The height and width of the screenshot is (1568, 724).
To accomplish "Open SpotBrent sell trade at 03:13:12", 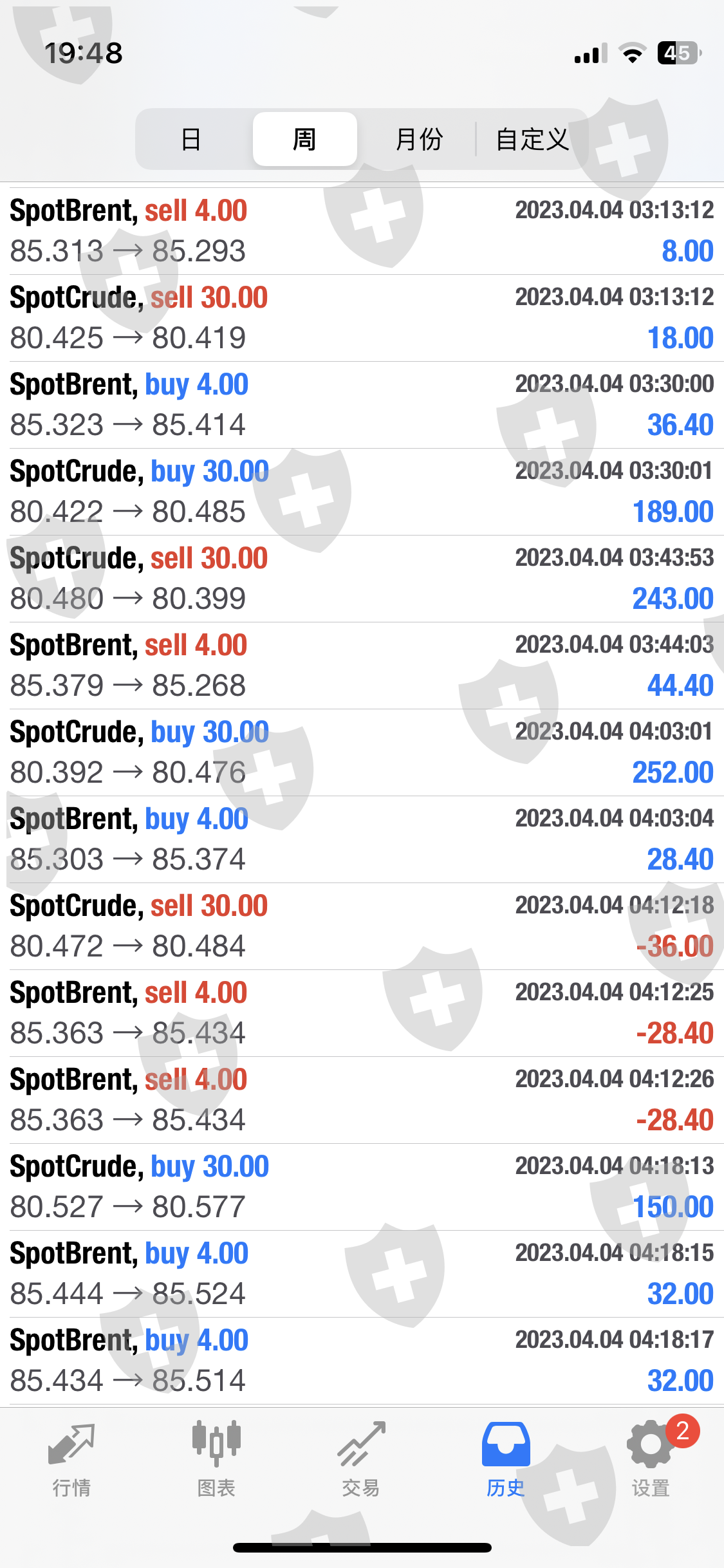I will click(x=362, y=231).
